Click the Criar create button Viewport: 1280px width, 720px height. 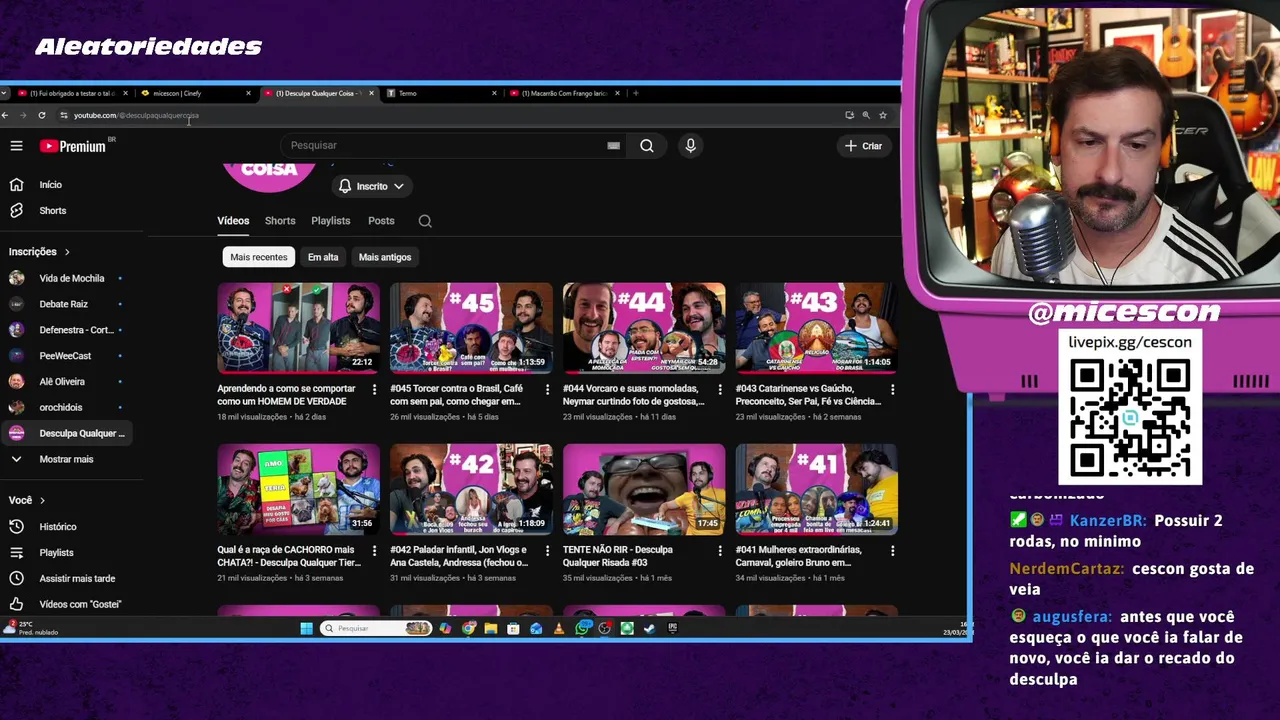point(864,146)
